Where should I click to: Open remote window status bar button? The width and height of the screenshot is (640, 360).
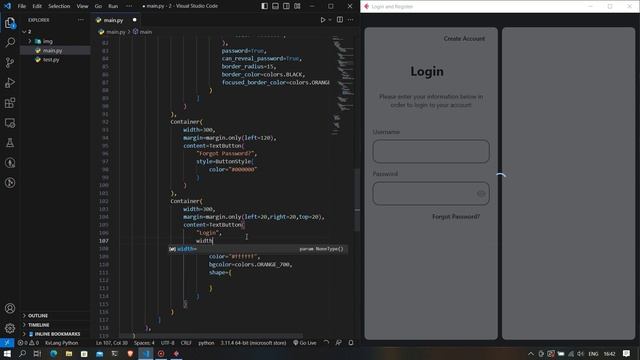(7, 343)
